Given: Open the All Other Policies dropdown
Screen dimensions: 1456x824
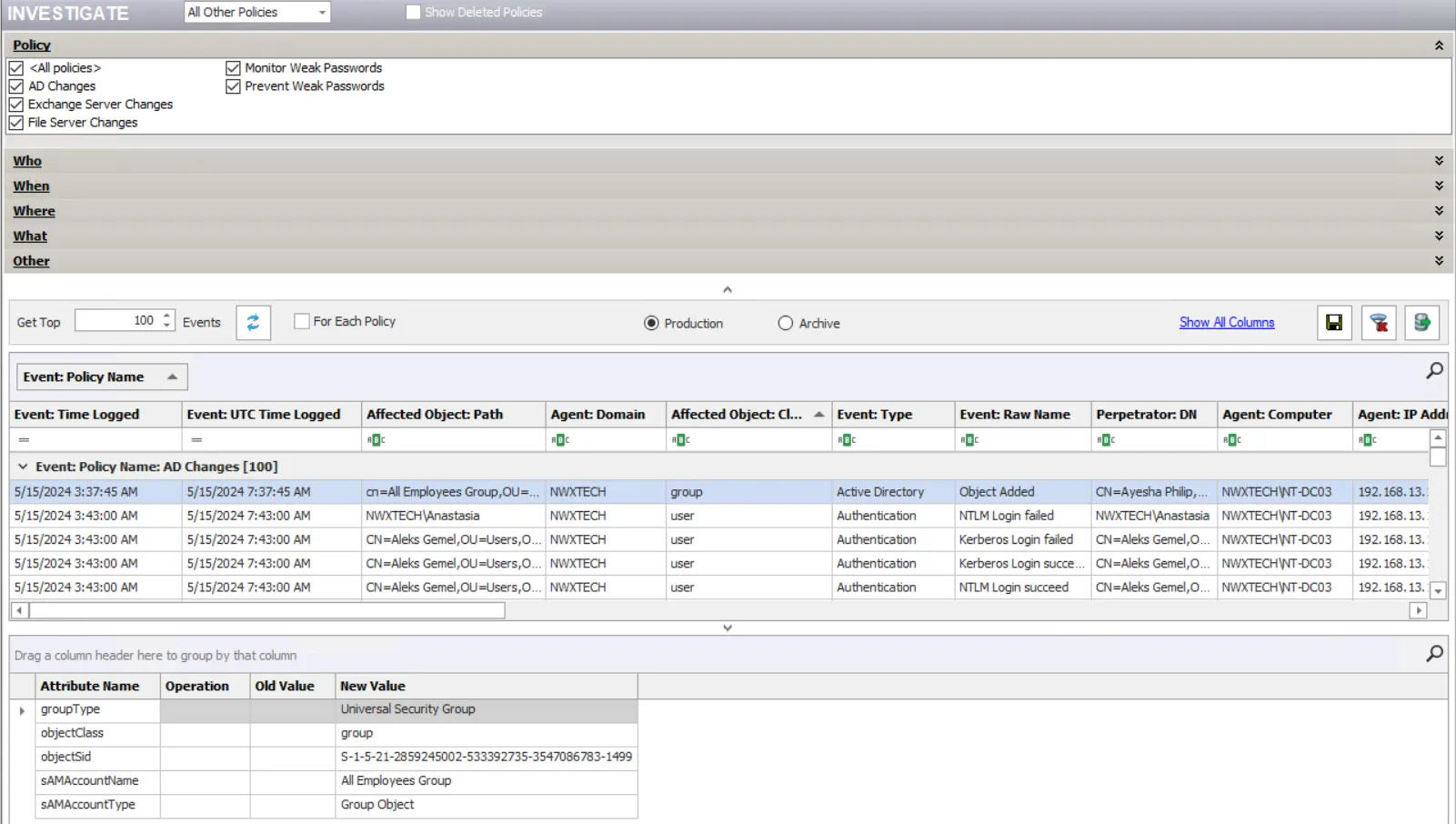Looking at the screenshot, I should [x=257, y=12].
